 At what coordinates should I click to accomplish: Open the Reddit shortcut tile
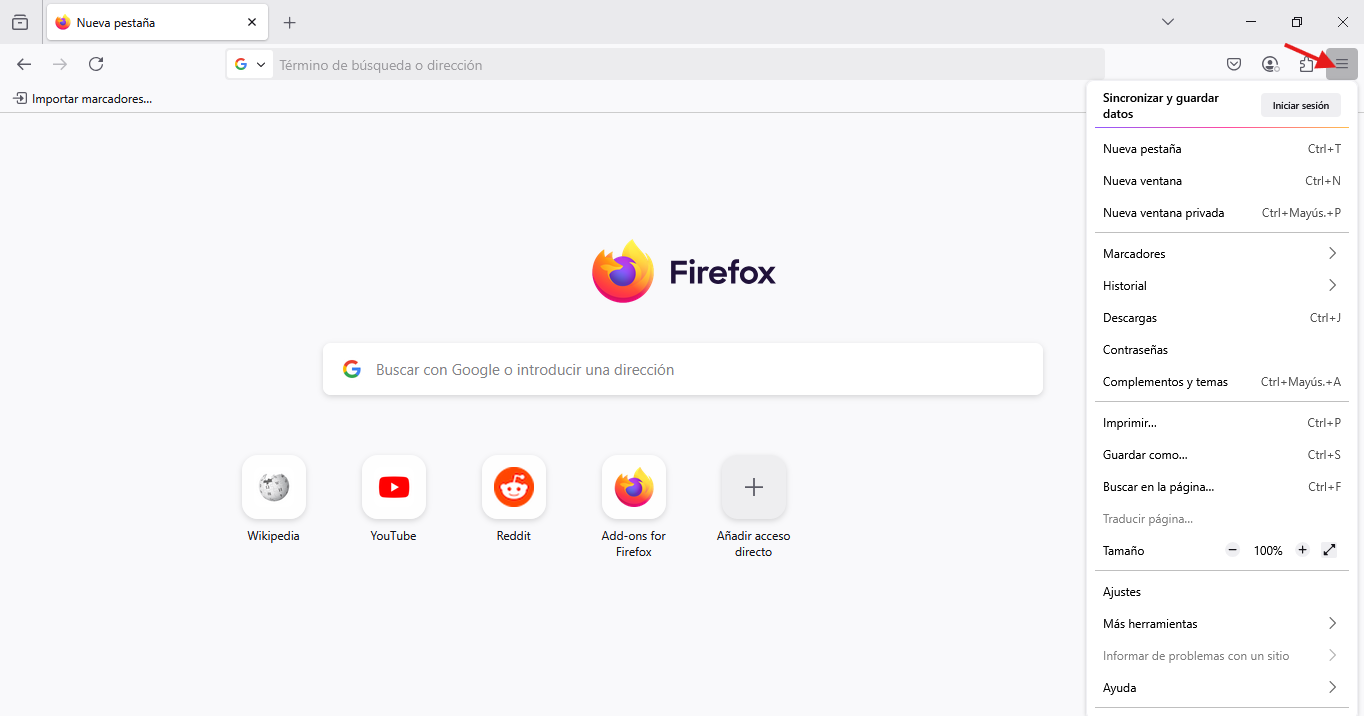[514, 500]
